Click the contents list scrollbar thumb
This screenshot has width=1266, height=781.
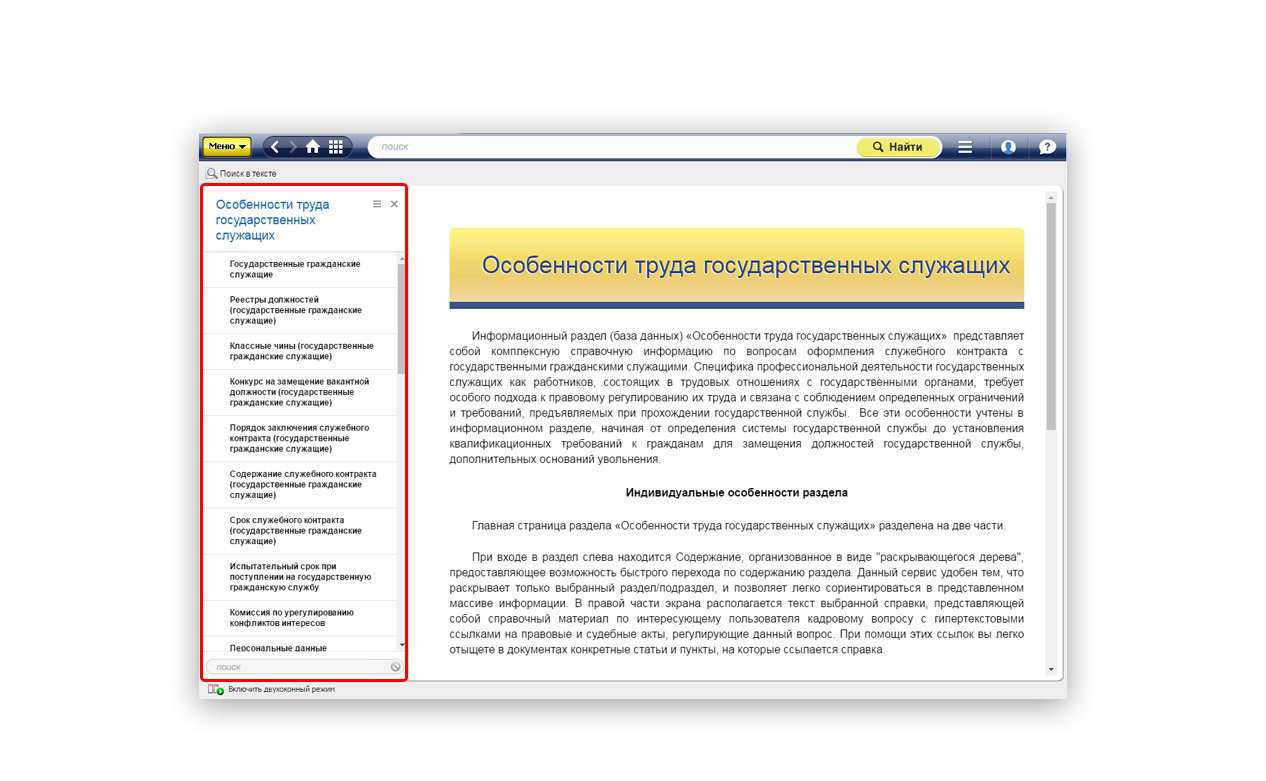coord(402,318)
